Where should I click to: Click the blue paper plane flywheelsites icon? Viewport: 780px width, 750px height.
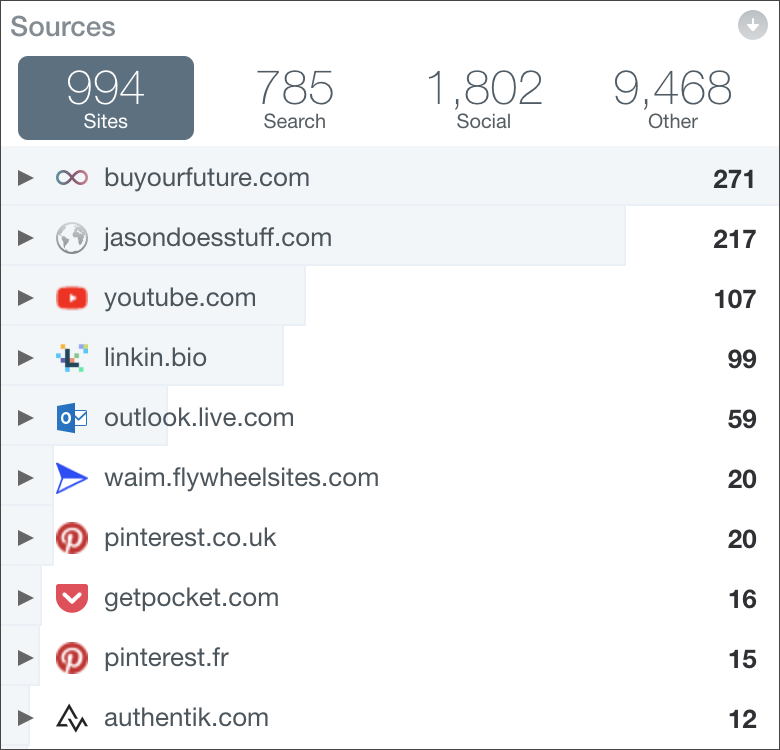click(x=72, y=478)
